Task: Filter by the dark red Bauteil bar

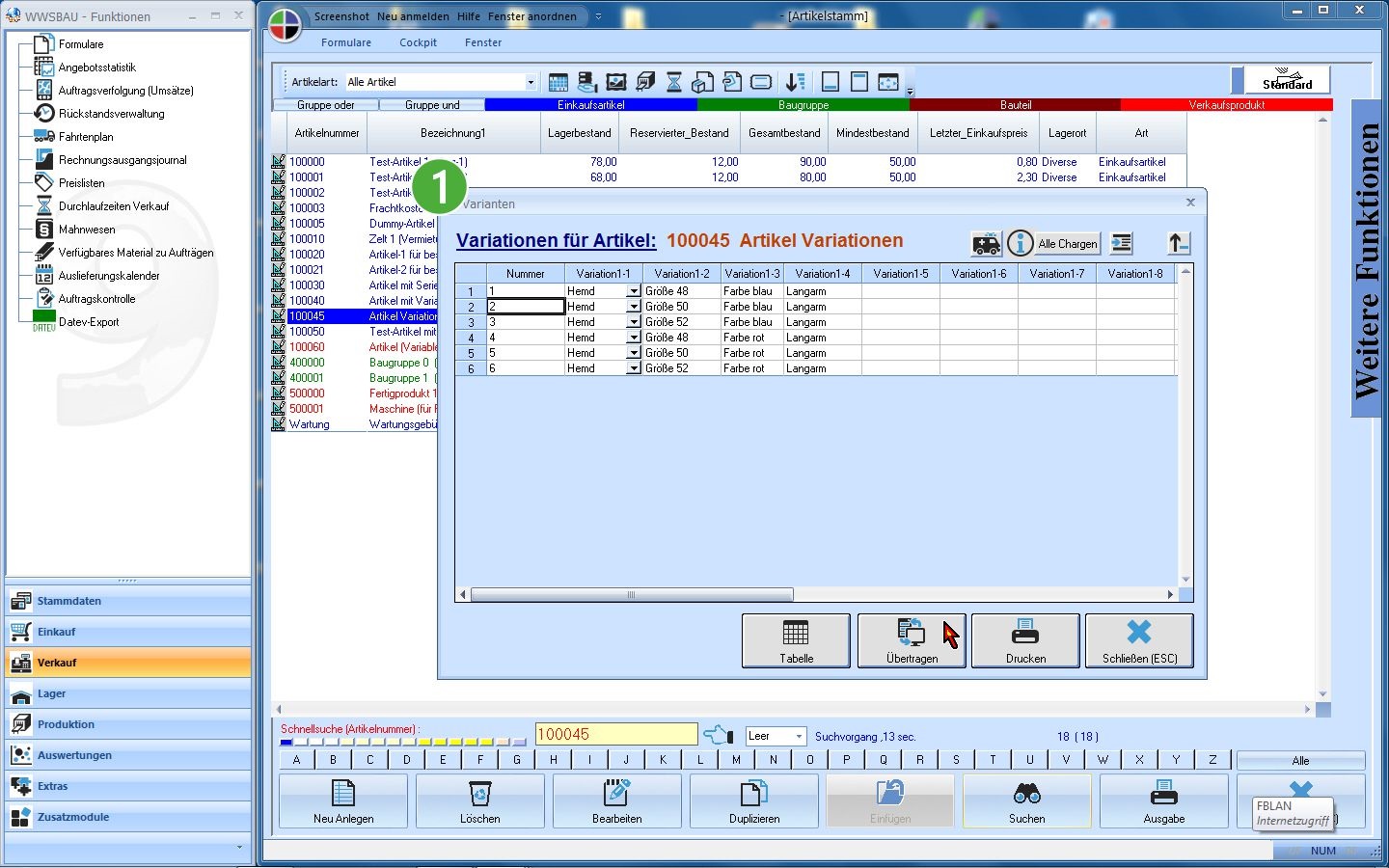Action: 1016,105
